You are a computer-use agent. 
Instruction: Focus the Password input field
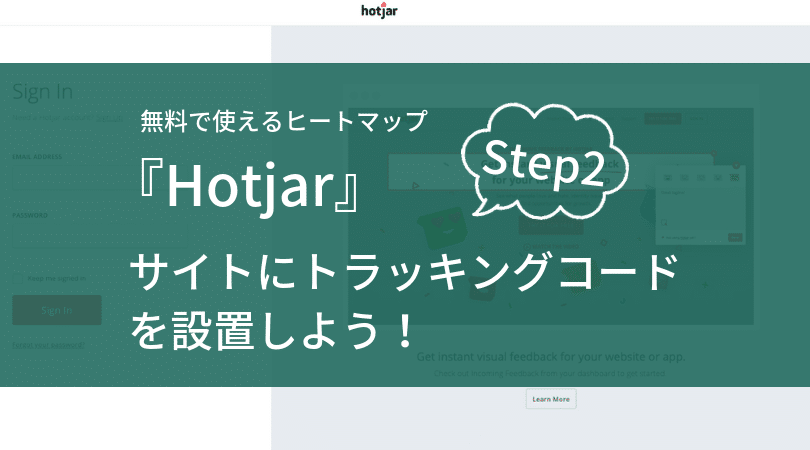pyautogui.click(x=98, y=237)
